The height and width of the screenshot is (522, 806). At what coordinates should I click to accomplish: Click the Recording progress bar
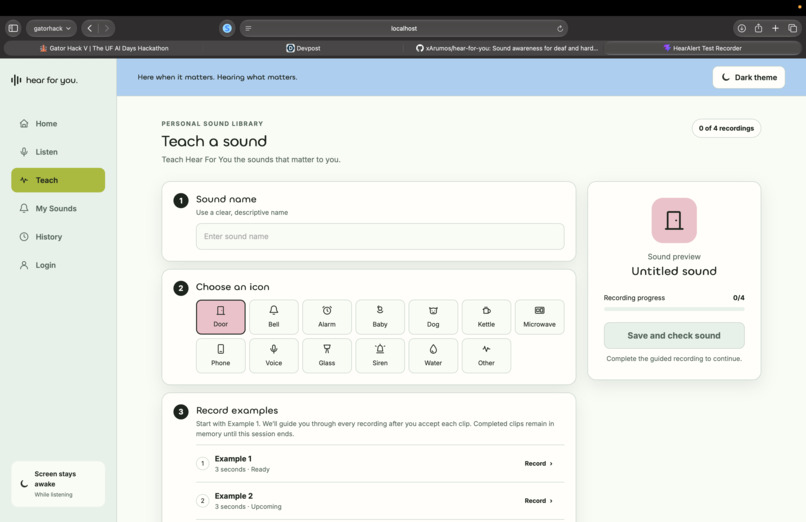pyautogui.click(x=674, y=309)
